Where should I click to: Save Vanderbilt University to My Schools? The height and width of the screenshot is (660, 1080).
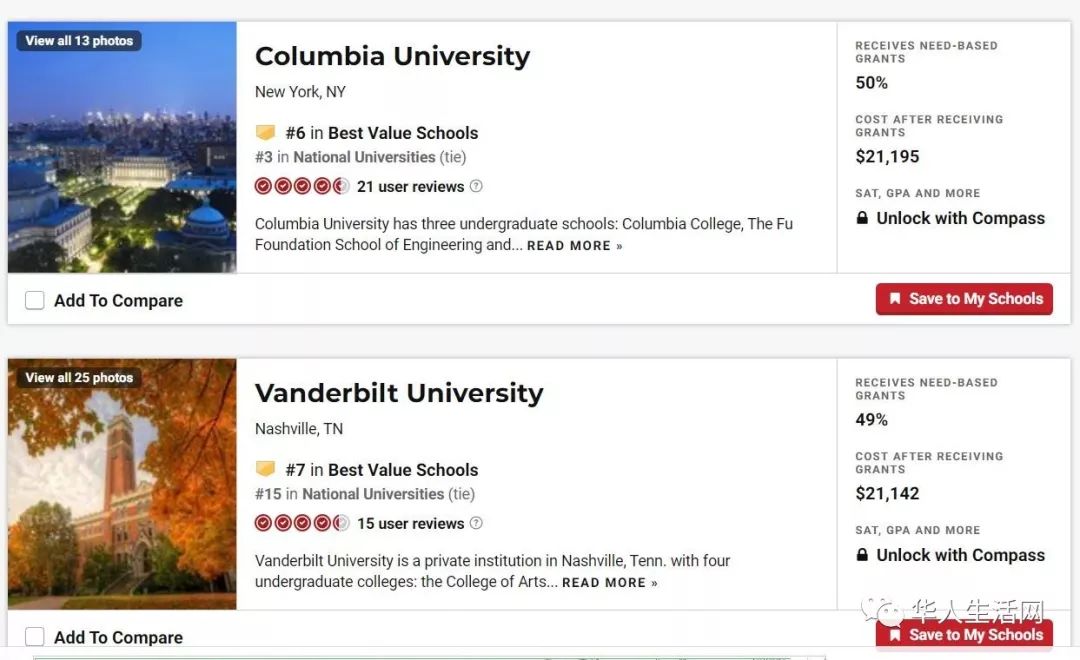pos(964,635)
